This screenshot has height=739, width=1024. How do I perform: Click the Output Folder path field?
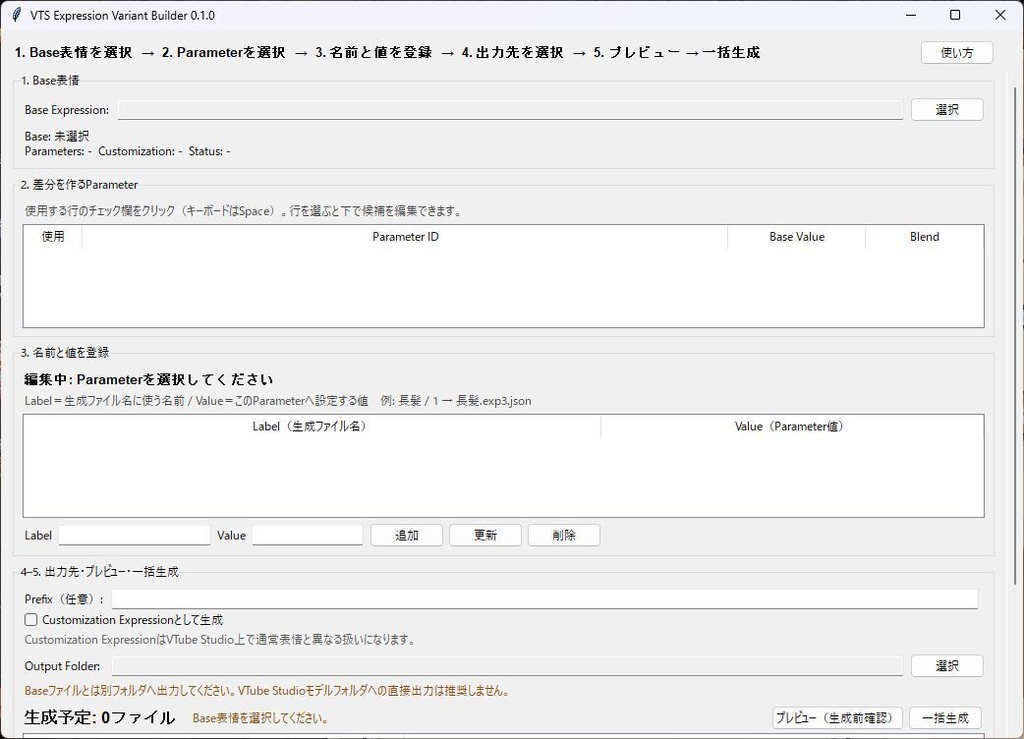click(x=507, y=666)
